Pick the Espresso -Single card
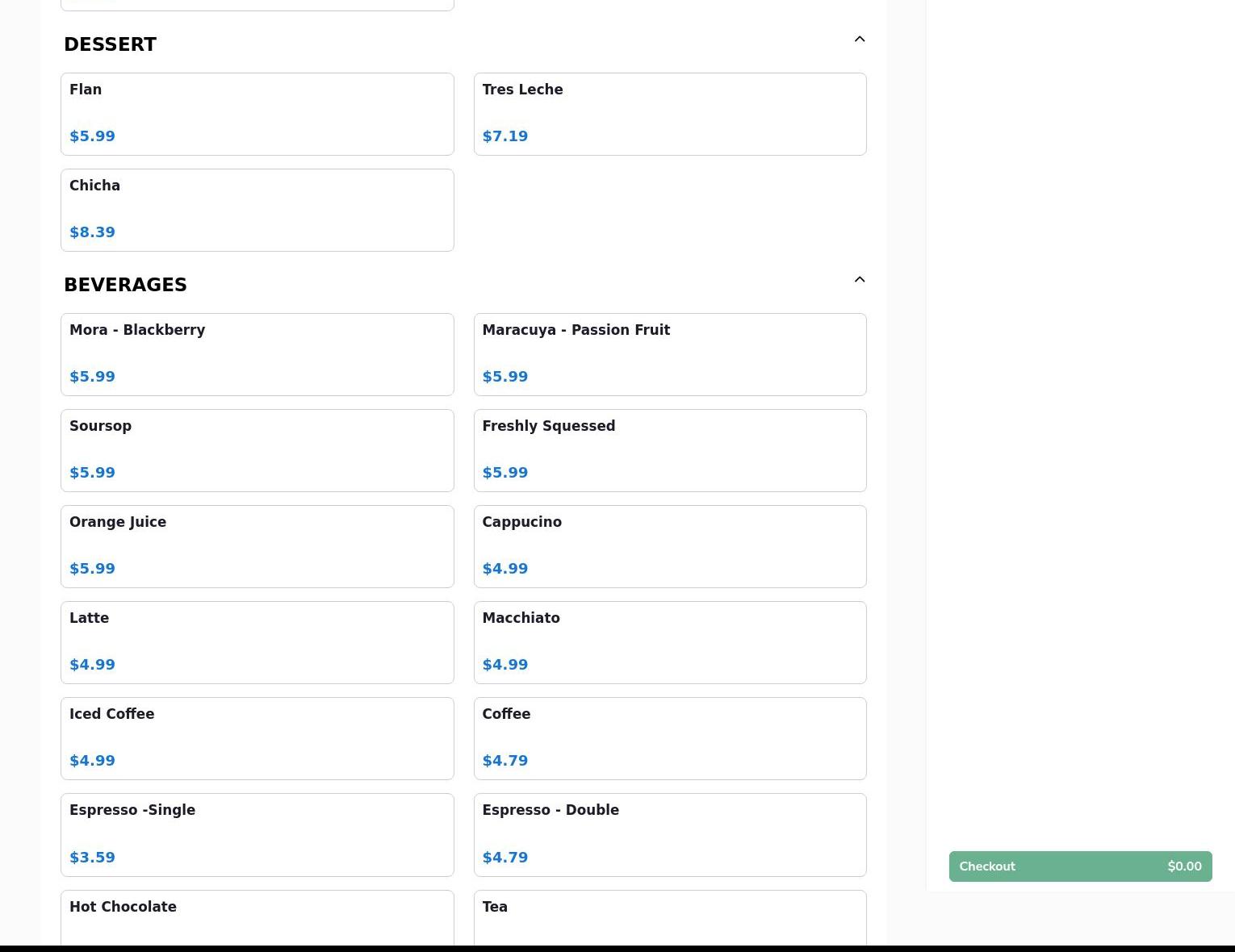The image size is (1235, 952). point(257,834)
